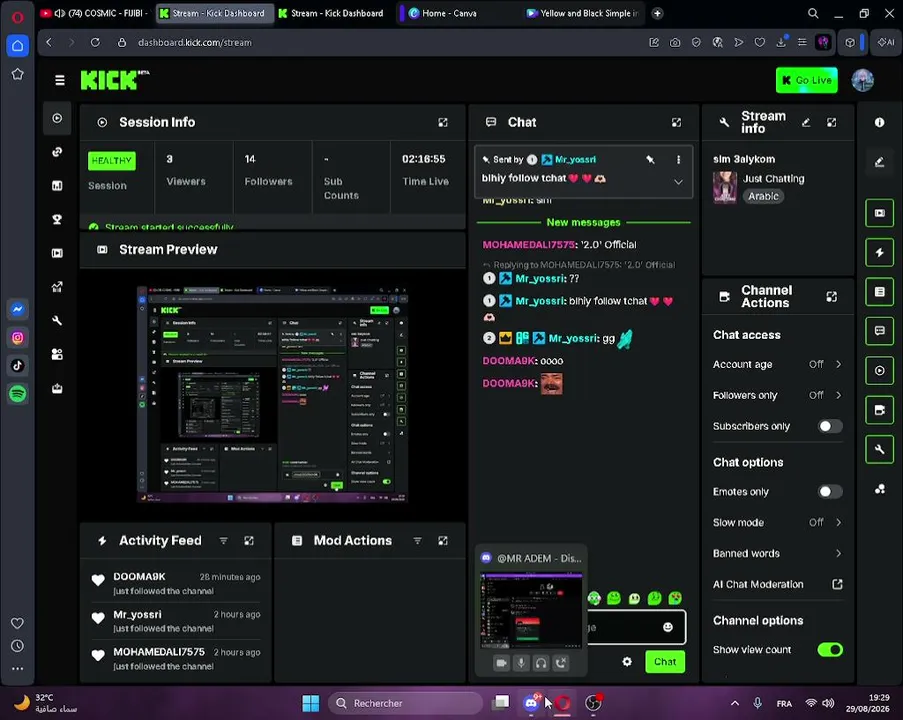The image size is (903, 720).
Task: Collapse the pinned message chevron
Action: click(x=678, y=182)
